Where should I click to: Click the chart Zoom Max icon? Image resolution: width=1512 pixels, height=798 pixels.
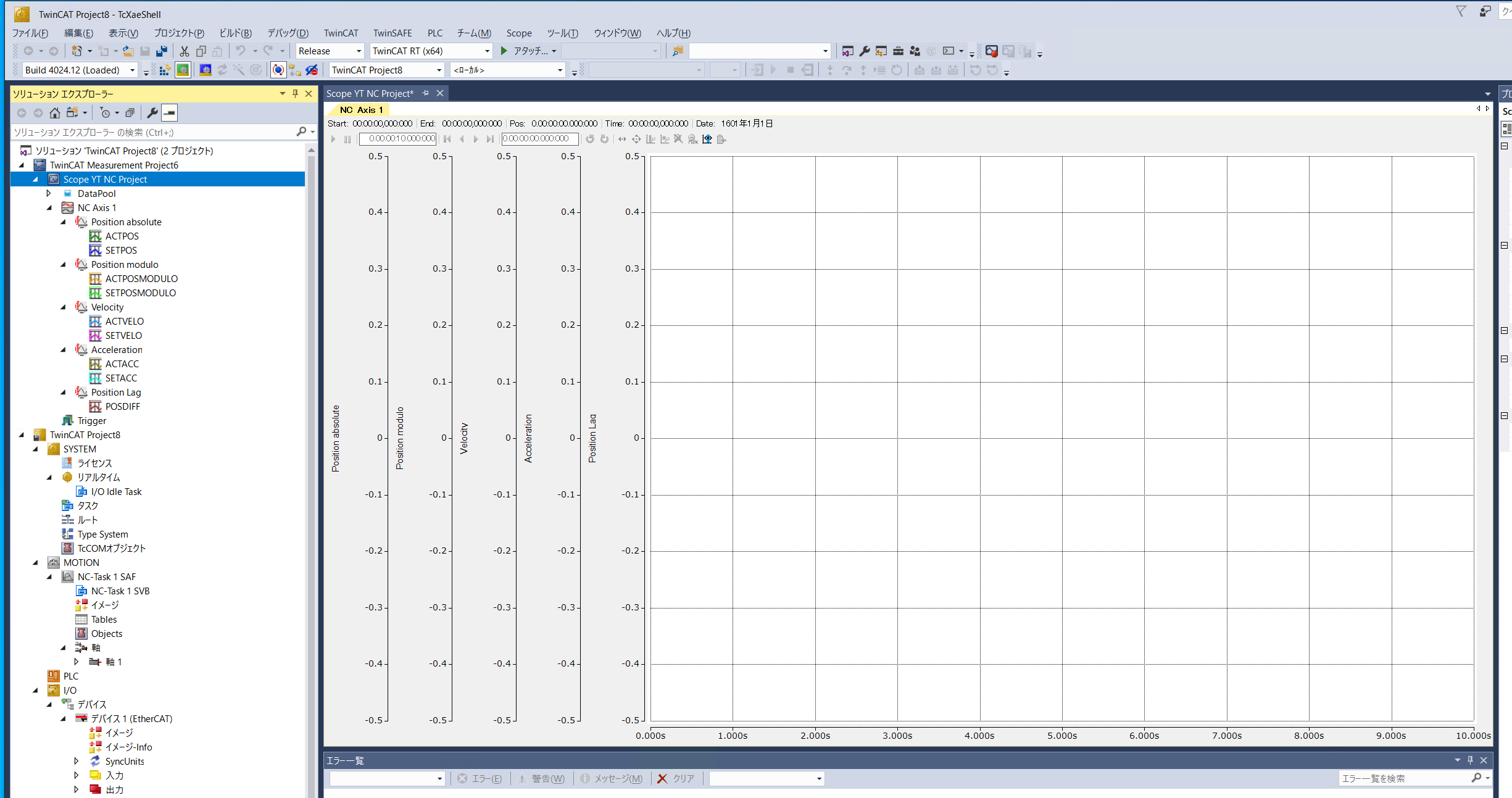(x=693, y=139)
